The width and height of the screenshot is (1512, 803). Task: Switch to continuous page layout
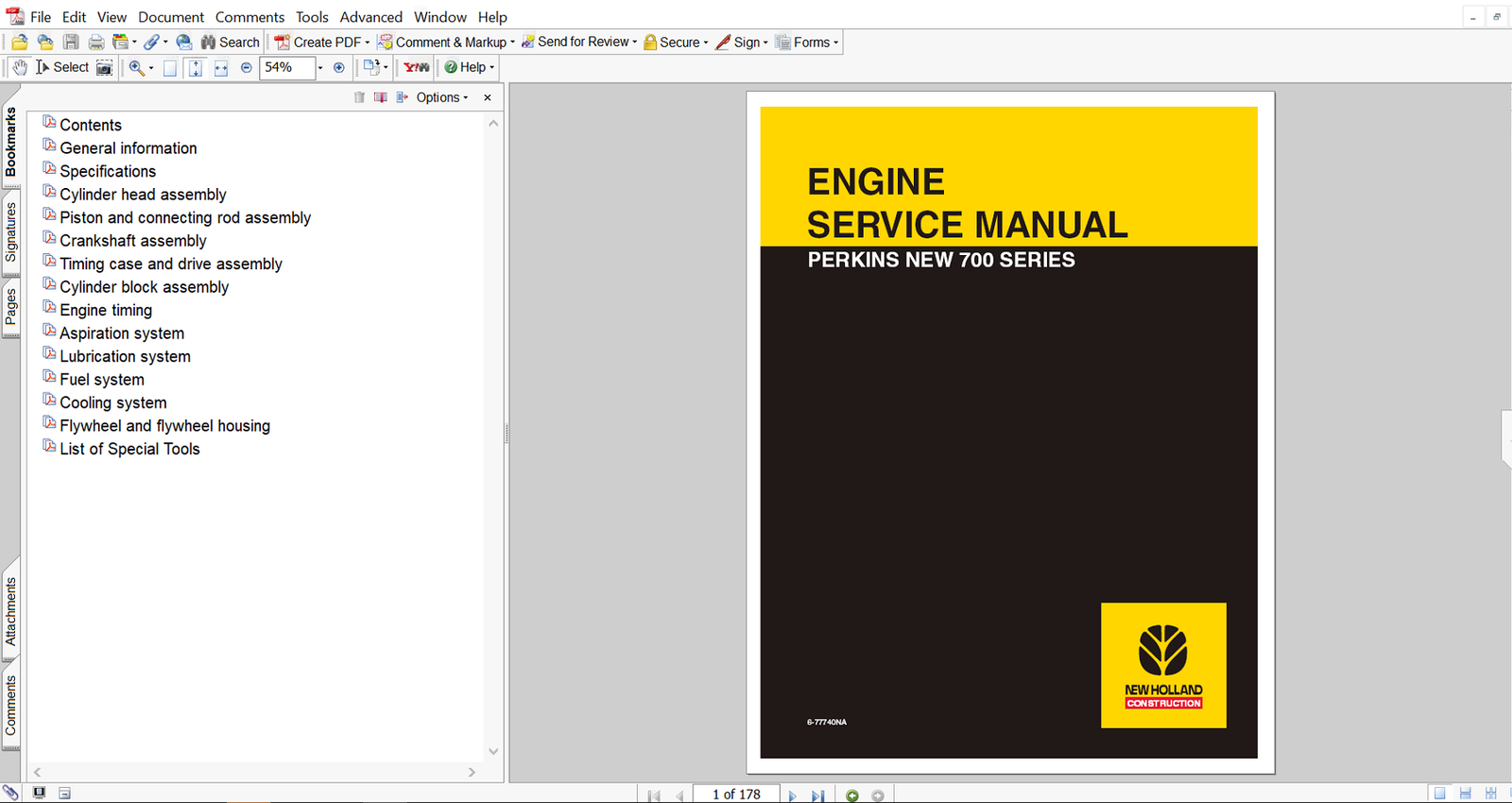coord(1465,794)
